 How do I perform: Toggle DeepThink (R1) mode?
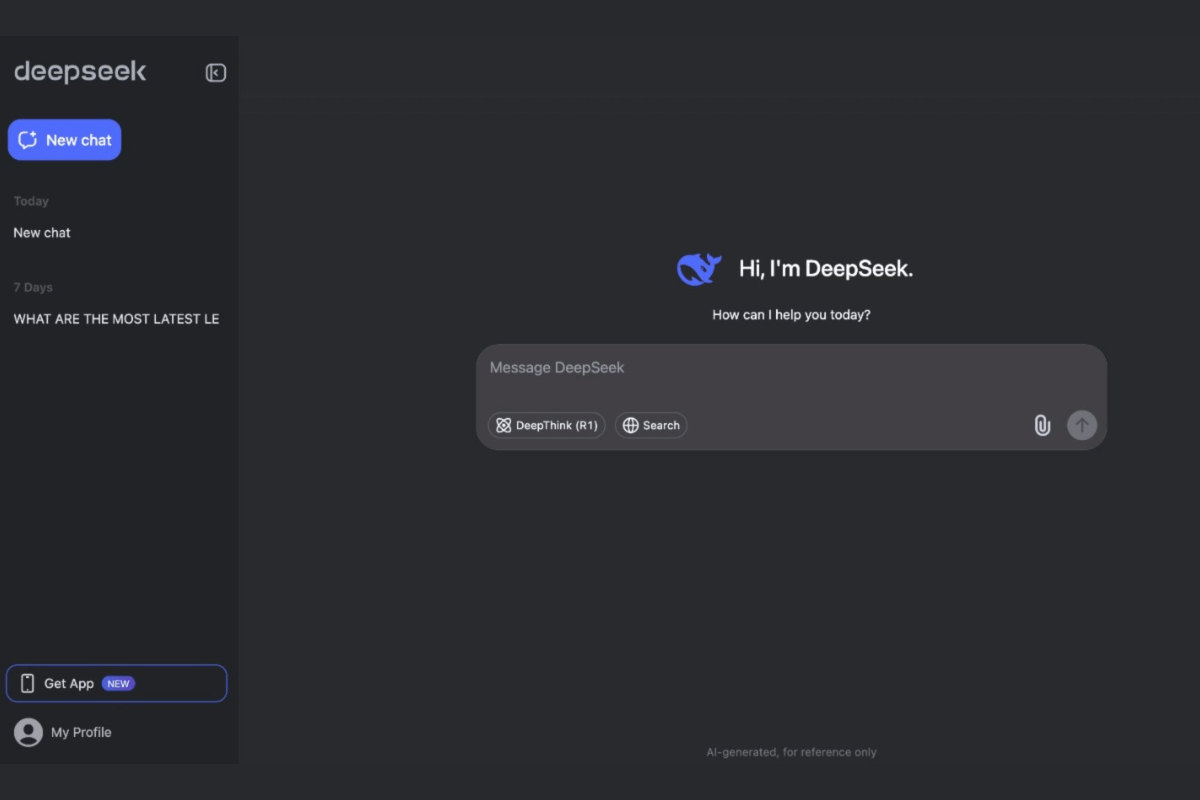546,425
